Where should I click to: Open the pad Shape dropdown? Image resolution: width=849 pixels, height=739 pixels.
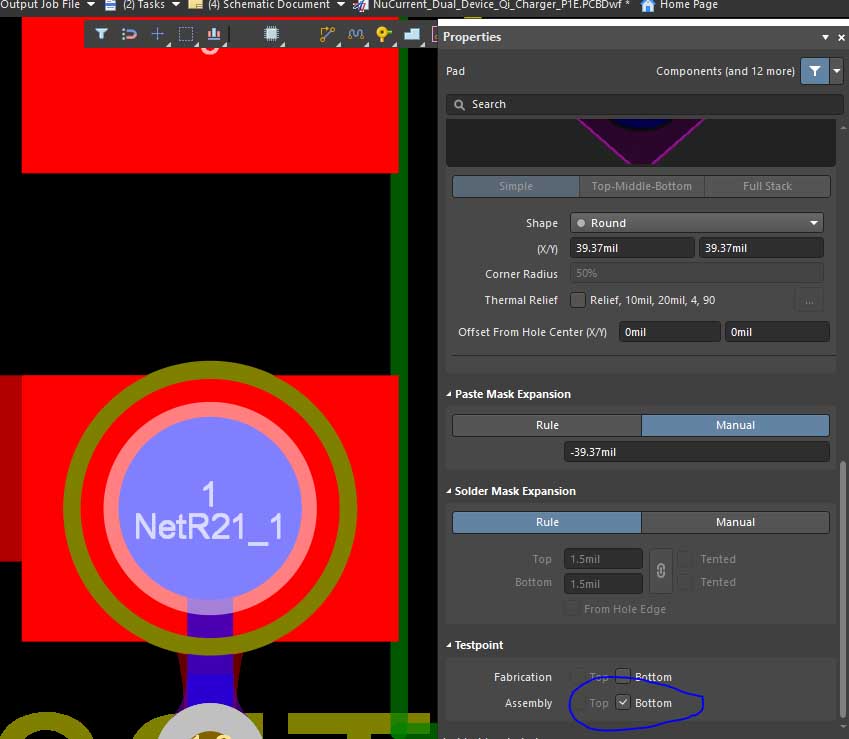pos(697,223)
